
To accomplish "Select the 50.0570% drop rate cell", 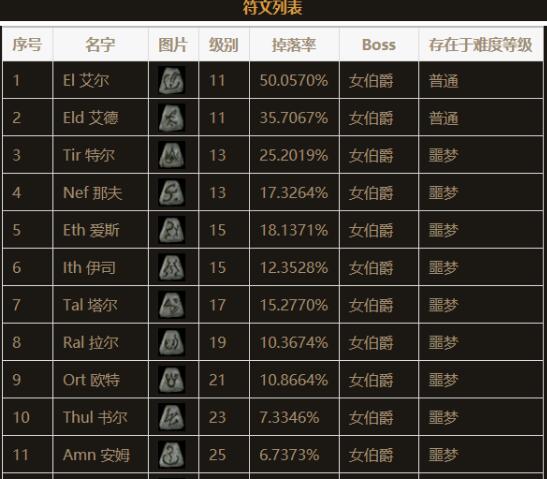I will pyautogui.click(x=294, y=81).
